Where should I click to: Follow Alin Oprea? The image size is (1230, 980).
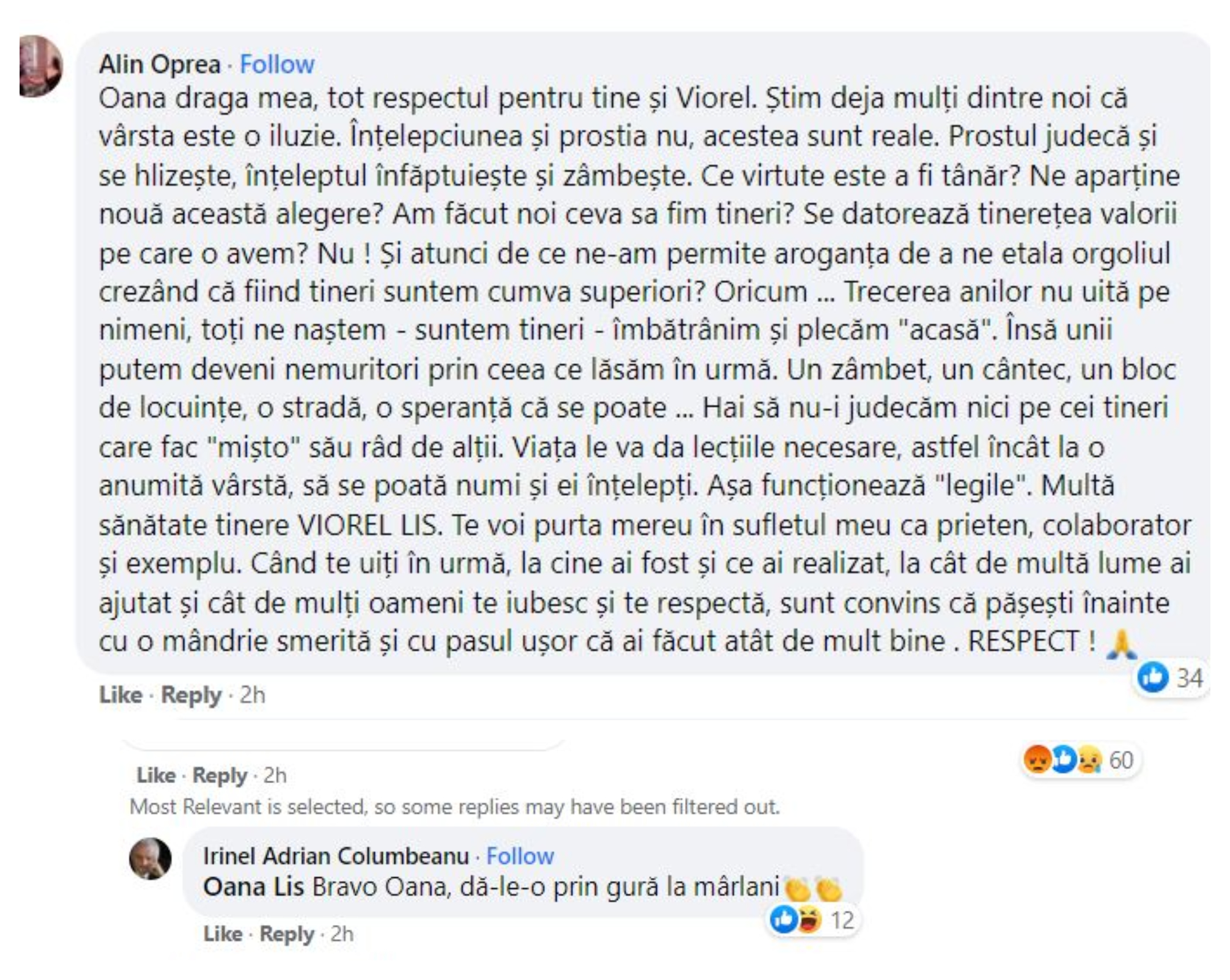click(276, 64)
